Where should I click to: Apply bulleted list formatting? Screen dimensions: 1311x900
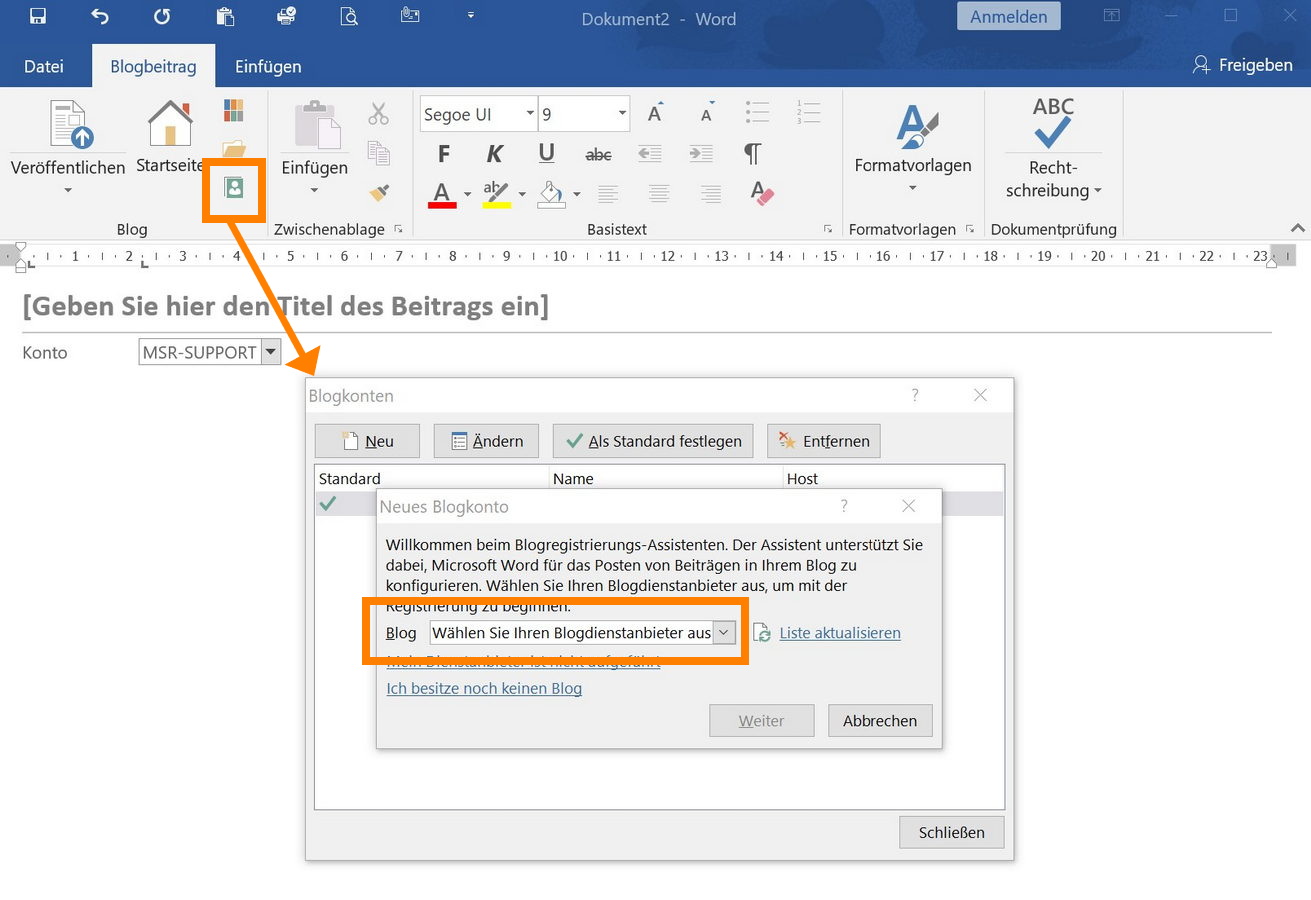pos(757,112)
